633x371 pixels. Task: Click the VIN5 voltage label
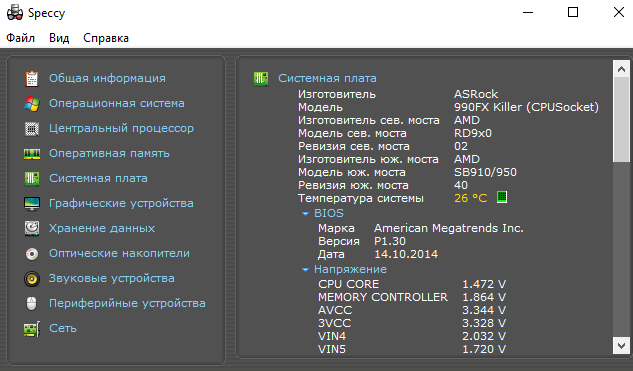[x=332, y=349]
